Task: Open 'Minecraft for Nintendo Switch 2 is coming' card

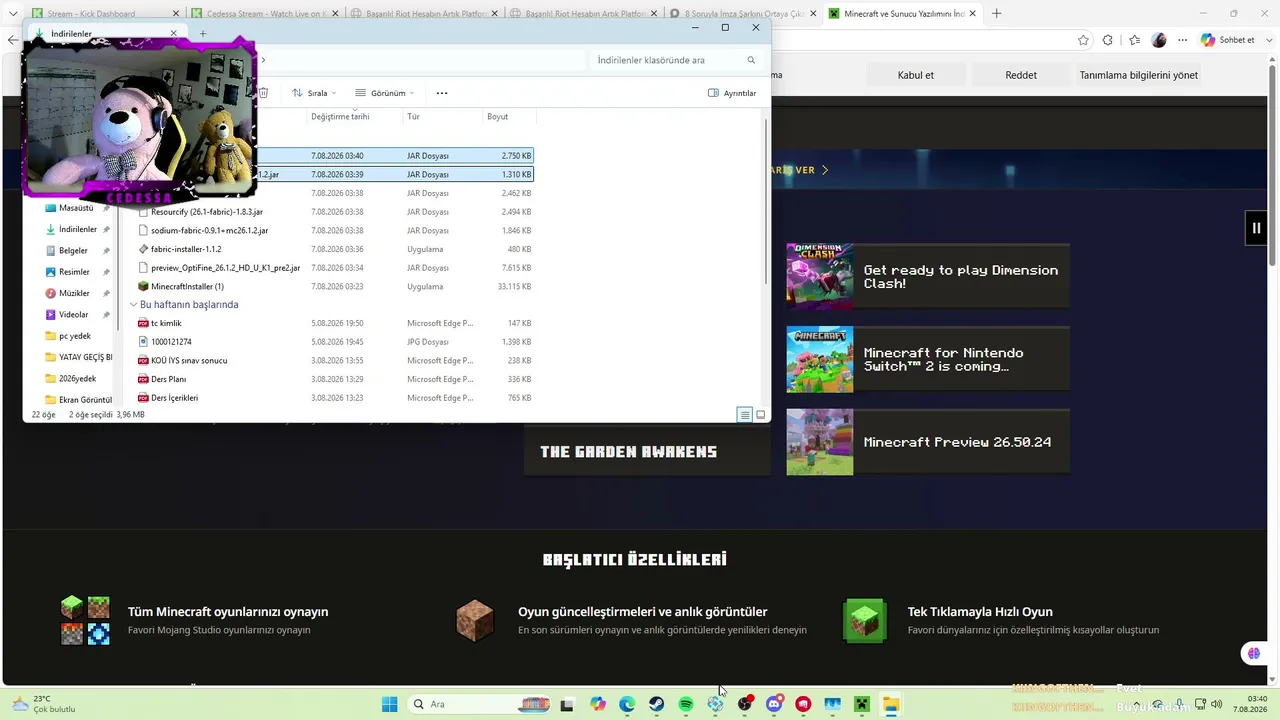Action: click(x=928, y=359)
